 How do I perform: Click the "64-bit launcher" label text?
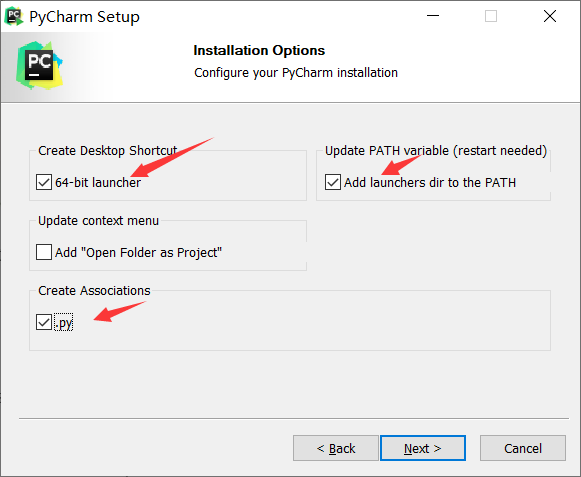tap(98, 182)
